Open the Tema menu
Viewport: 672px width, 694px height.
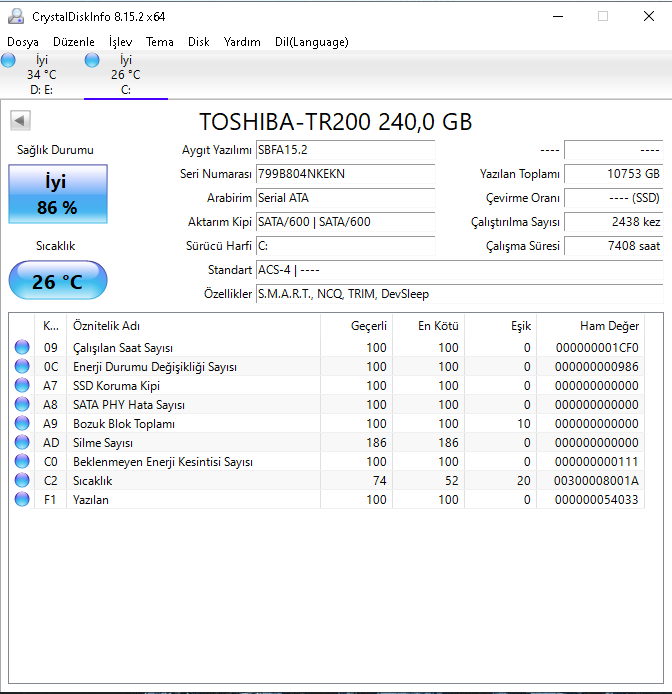(160, 42)
